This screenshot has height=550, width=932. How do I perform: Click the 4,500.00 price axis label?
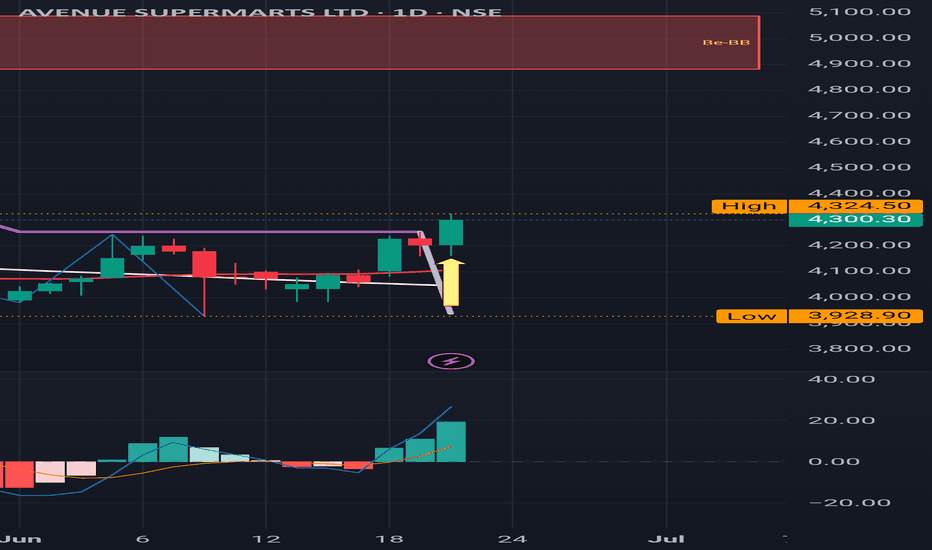click(859, 167)
